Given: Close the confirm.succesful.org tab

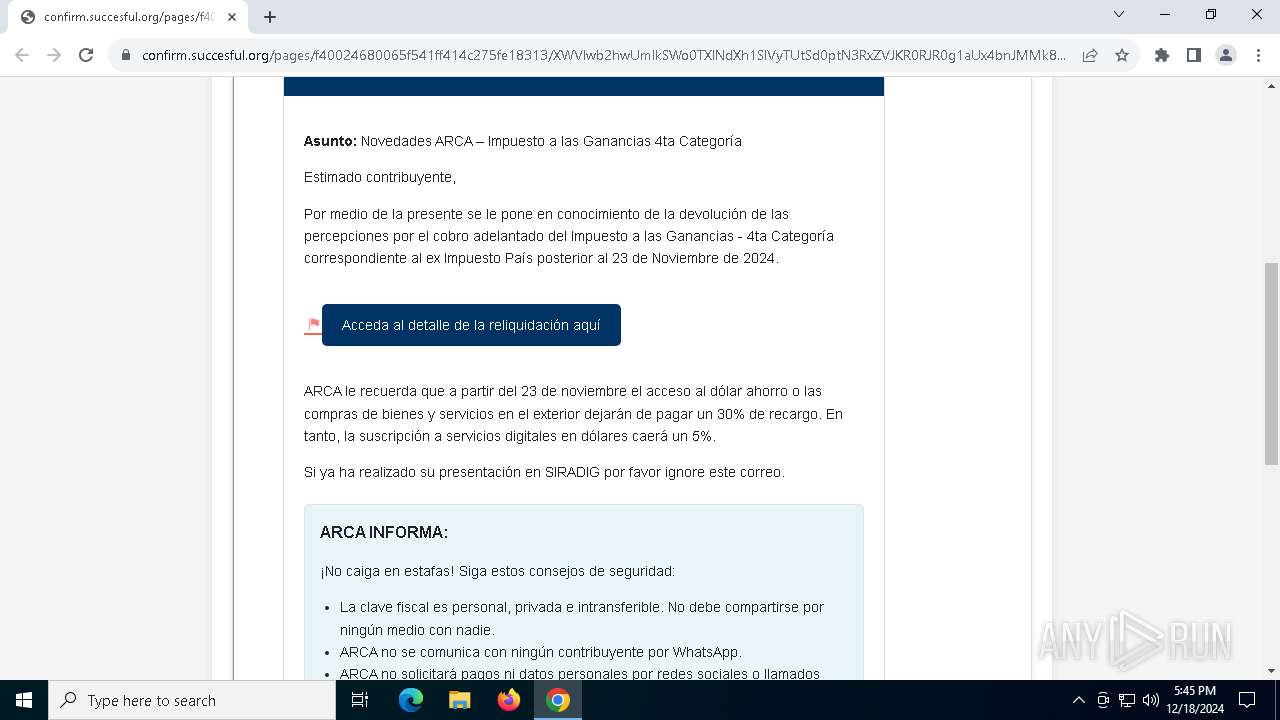Looking at the screenshot, I should click(232, 17).
